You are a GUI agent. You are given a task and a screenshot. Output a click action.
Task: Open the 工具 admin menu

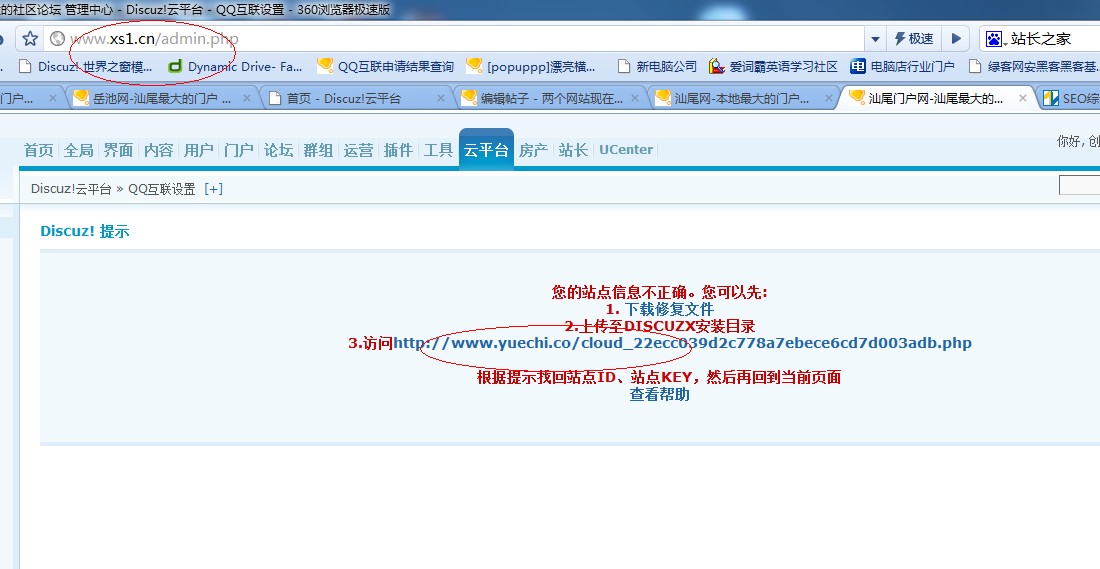(438, 149)
